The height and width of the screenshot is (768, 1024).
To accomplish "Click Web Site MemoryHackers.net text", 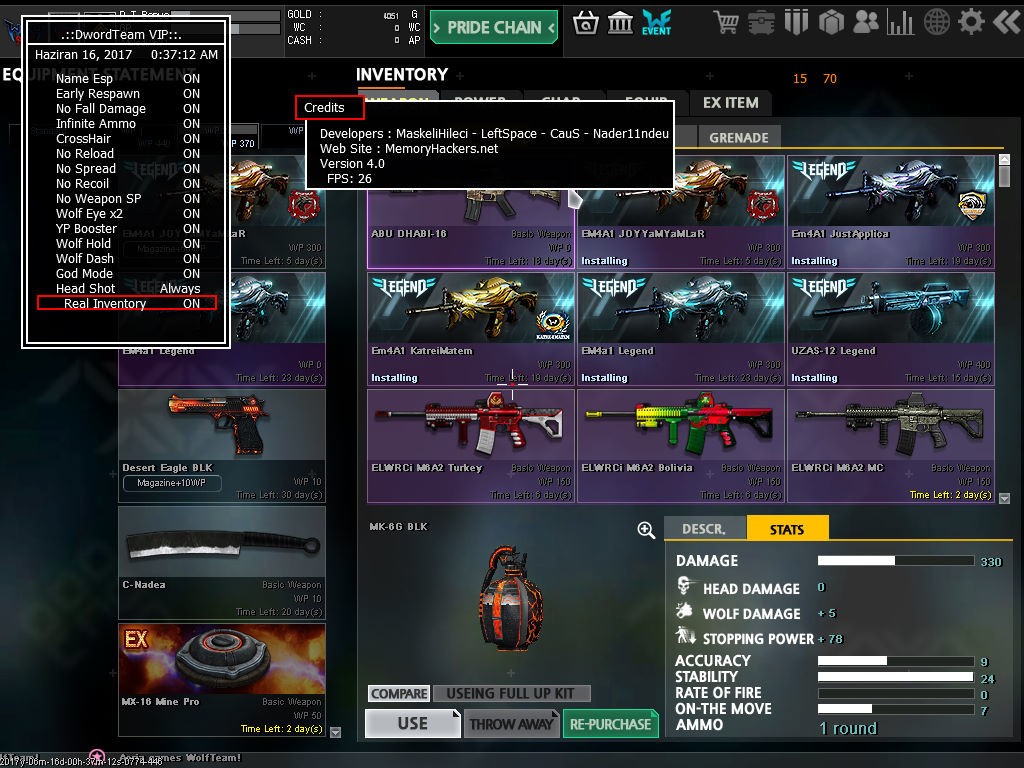I will (x=409, y=149).
